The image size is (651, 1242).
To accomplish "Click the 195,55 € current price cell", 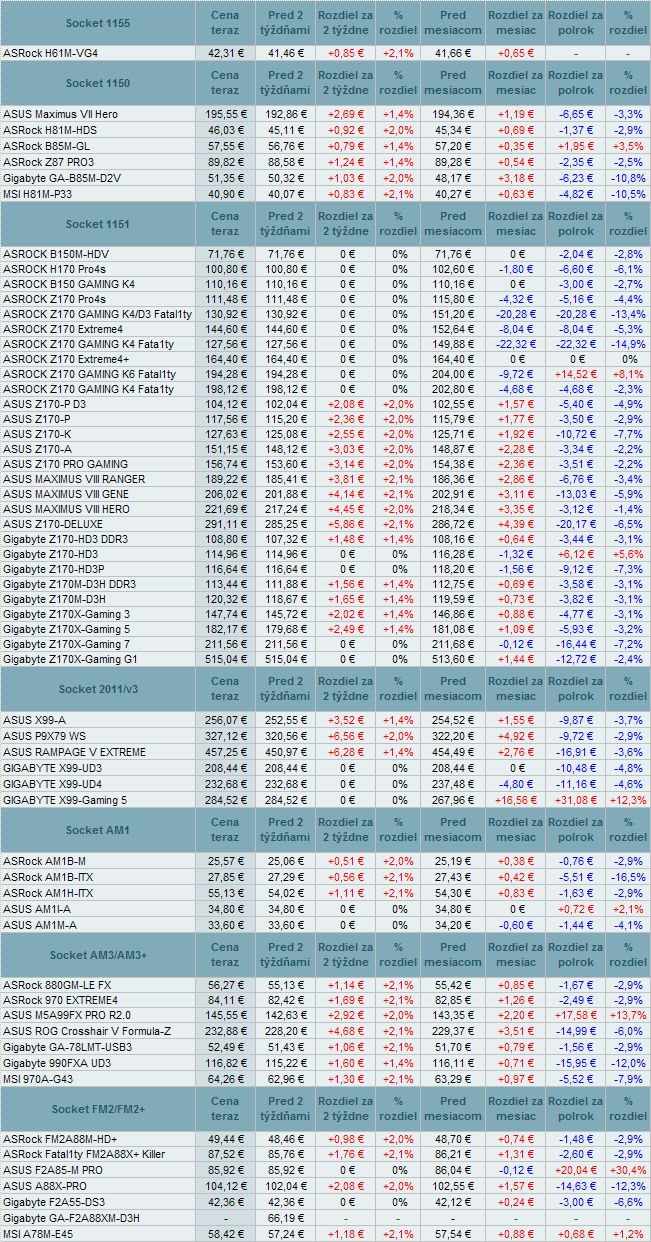I will click(x=226, y=114).
